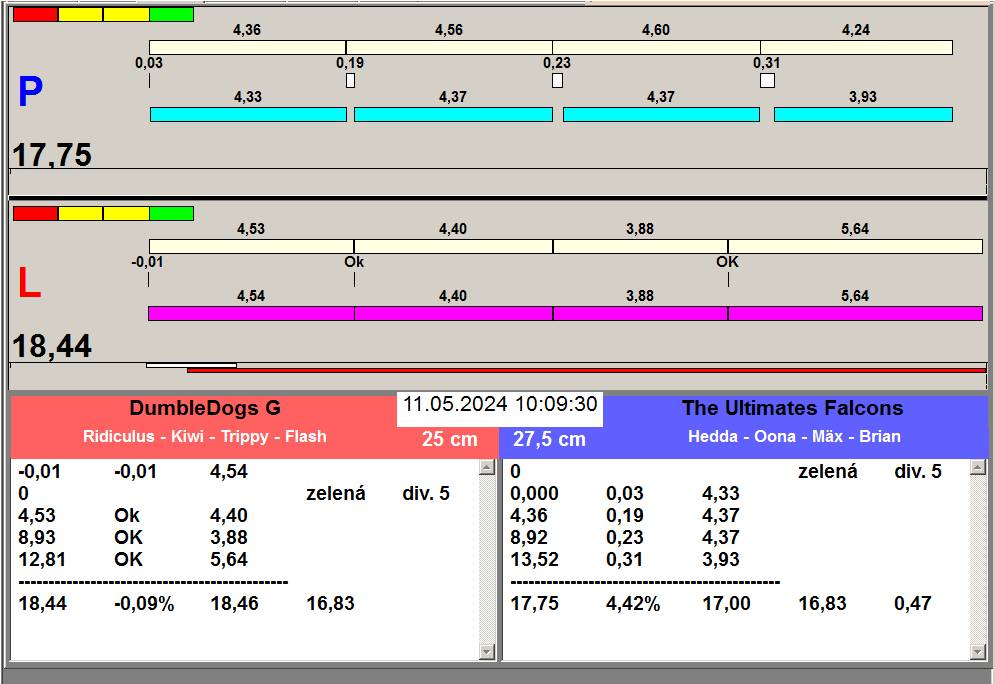Click the 25 cm jump height label
This screenshot has width=995, height=684.
(x=449, y=439)
